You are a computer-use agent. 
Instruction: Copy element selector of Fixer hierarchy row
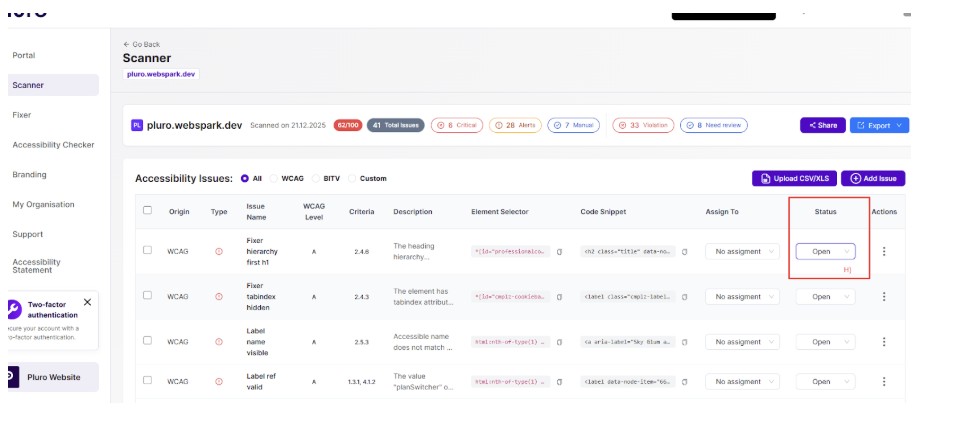coord(560,252)
